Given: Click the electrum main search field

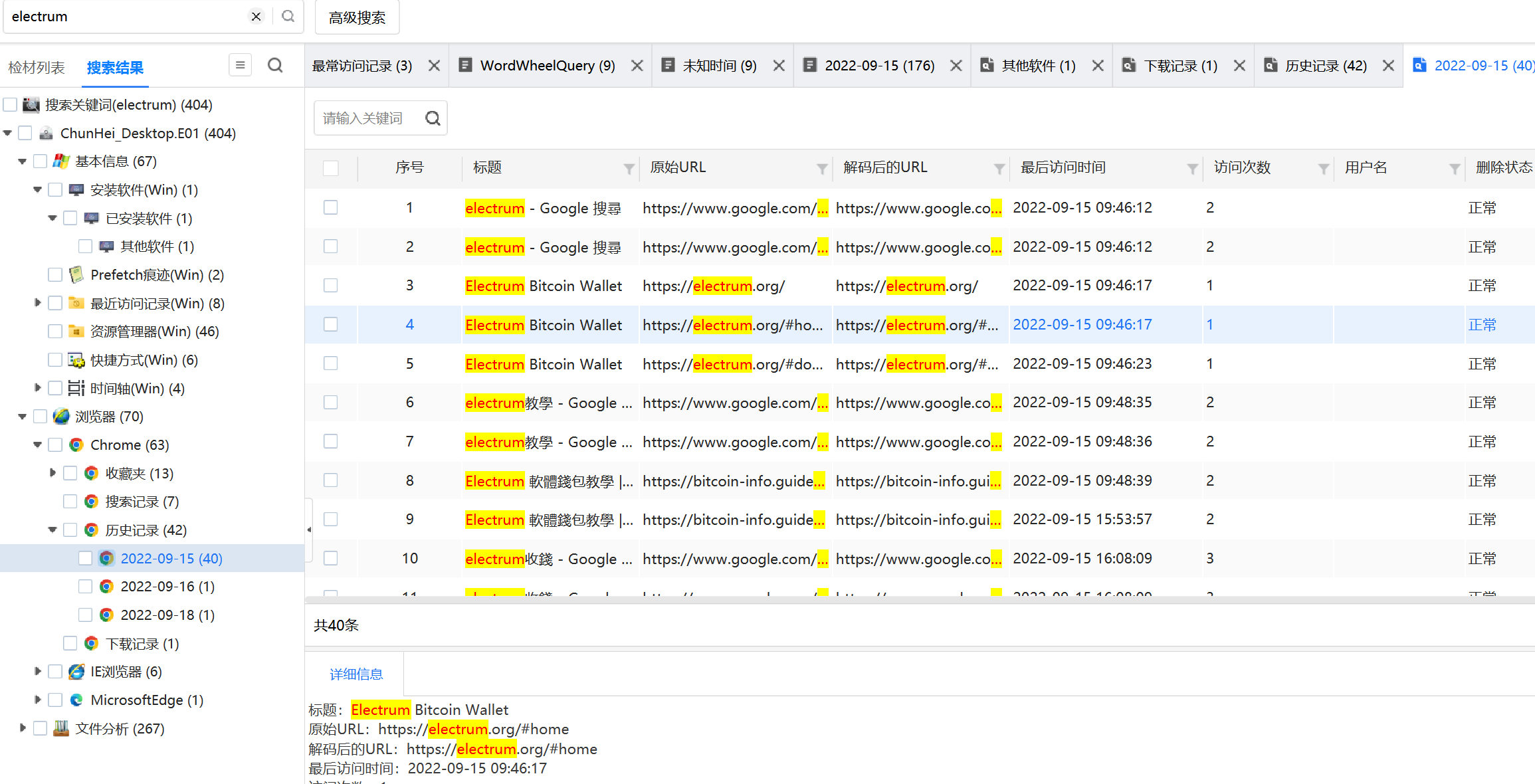Looking at the screenshot, I should [126, 17].
